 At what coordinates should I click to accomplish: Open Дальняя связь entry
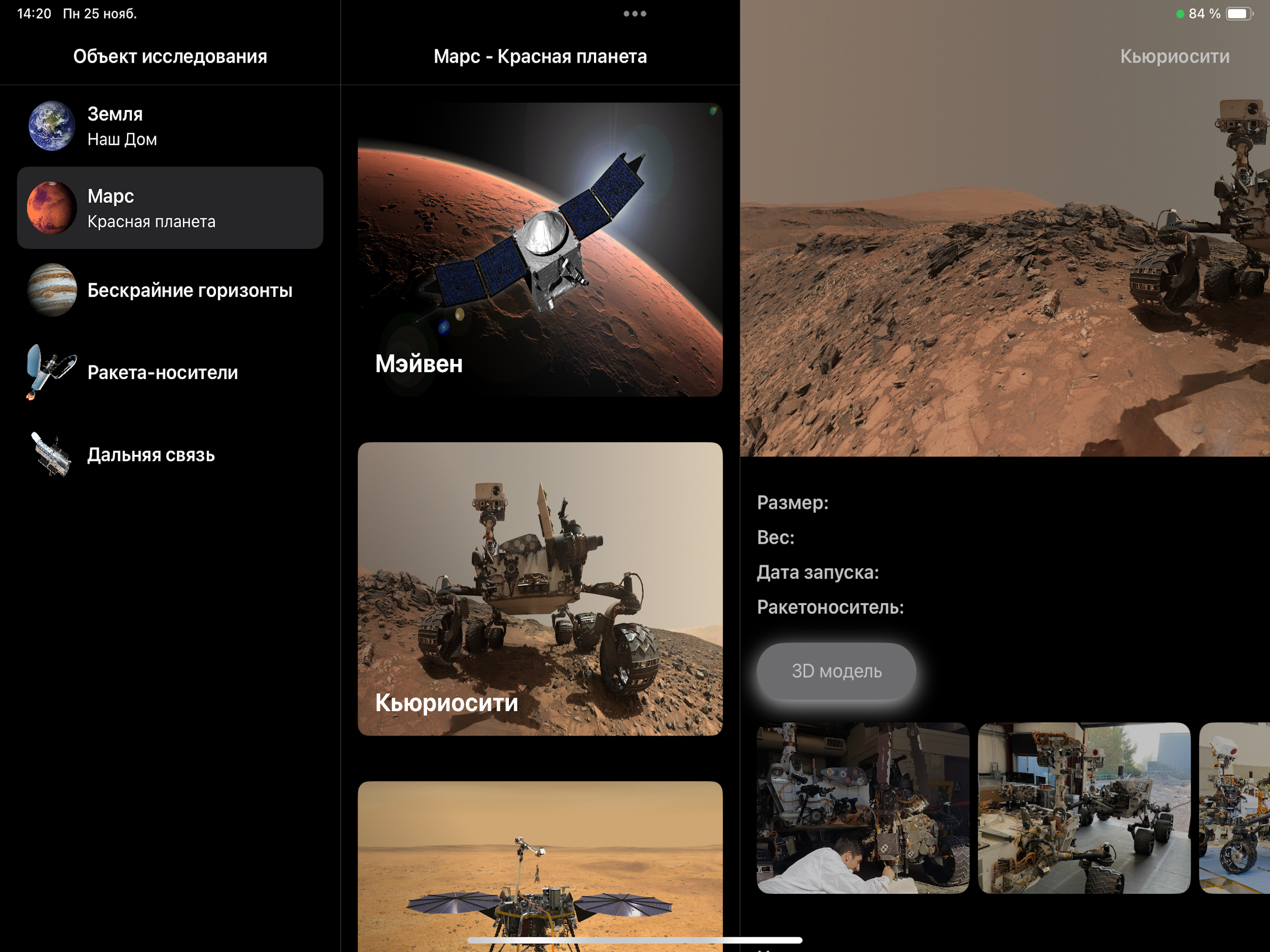[170, 454]
